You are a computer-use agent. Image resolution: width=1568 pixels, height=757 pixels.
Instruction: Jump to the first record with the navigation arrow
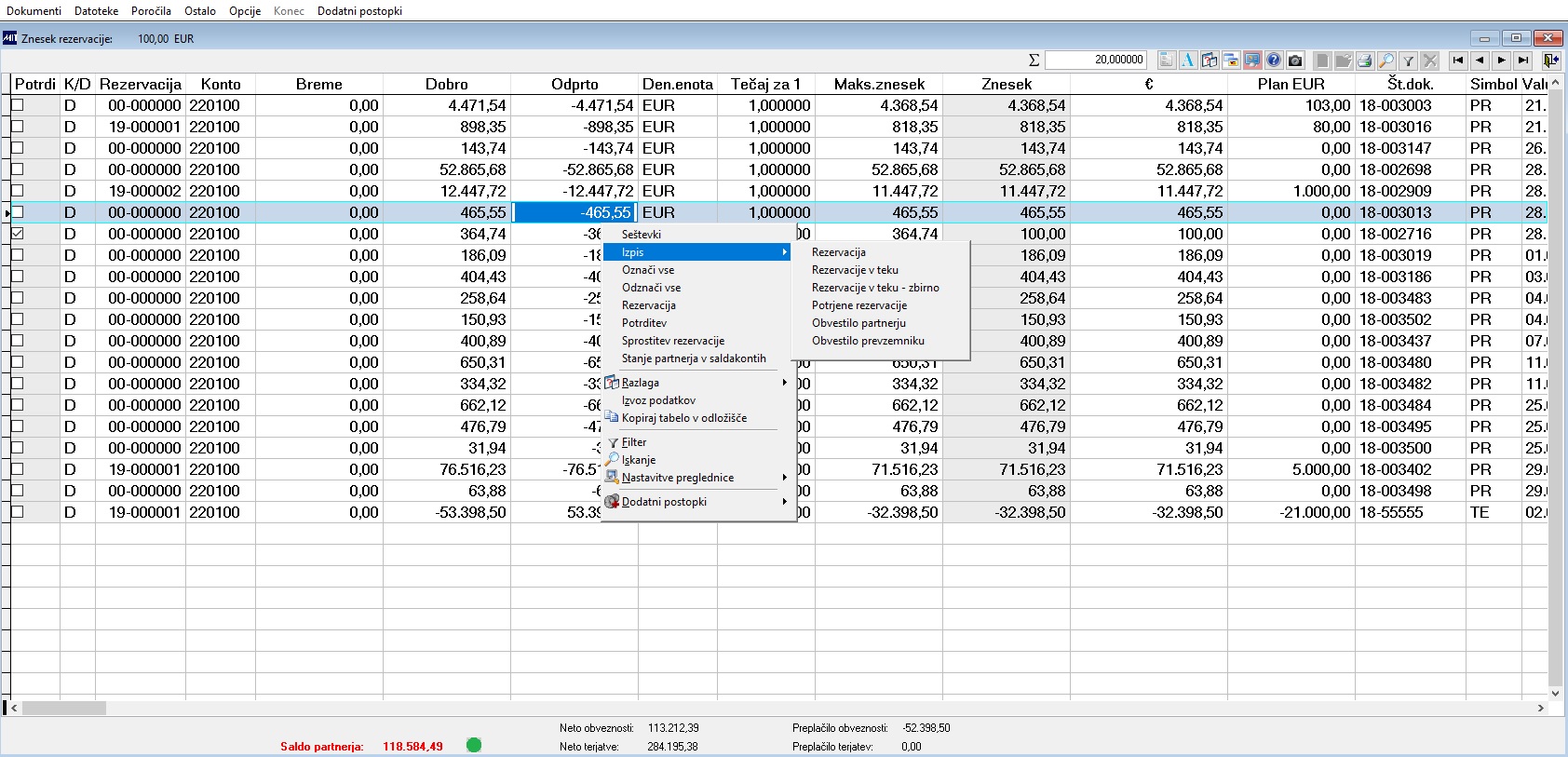[x=1458, y=61]
